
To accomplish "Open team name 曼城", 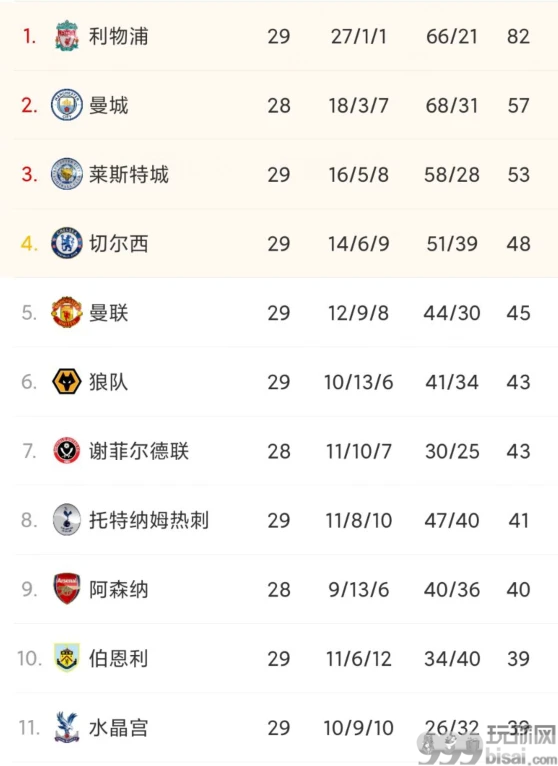I will tap(108, 106).
